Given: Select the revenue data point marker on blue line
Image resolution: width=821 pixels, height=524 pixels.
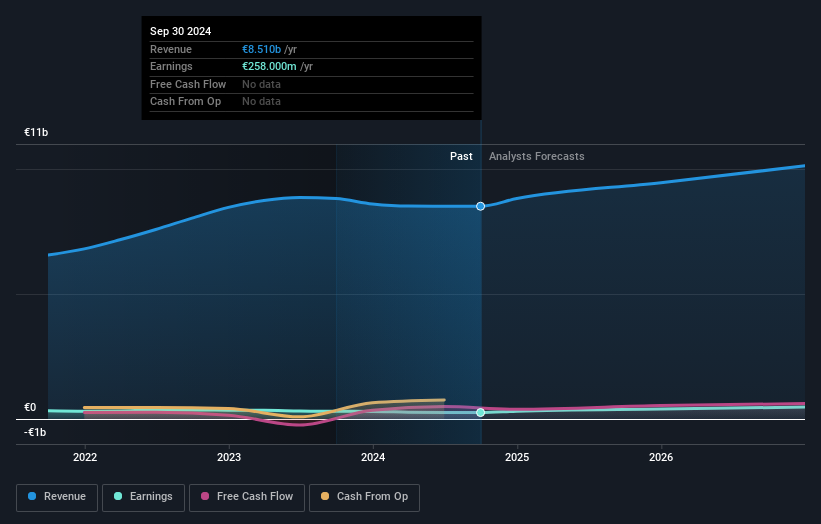Looking at the screenshot, I should pyautogui.click(x=481, y=206).
